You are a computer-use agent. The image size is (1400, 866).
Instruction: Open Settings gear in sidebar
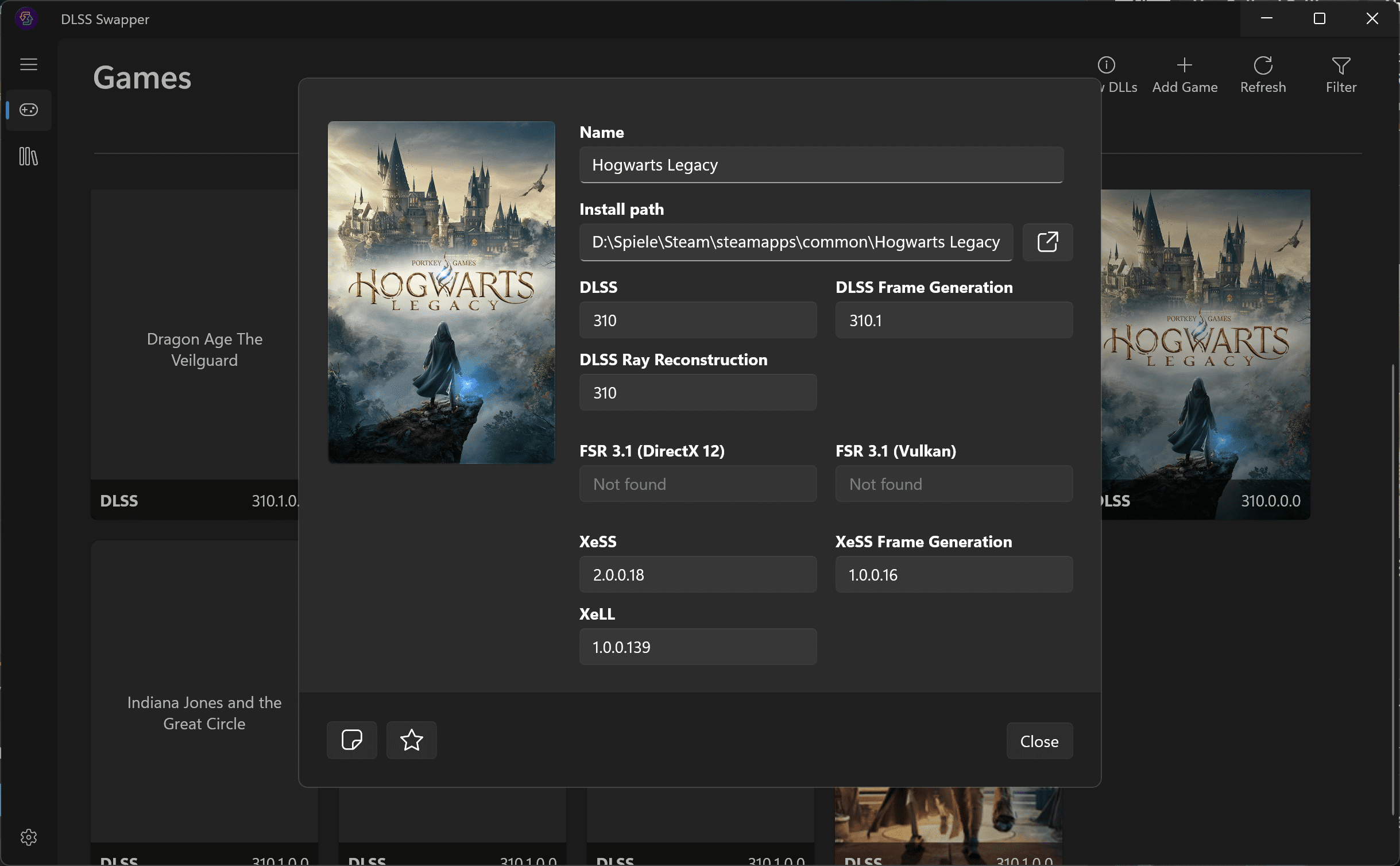click(29, 837)
